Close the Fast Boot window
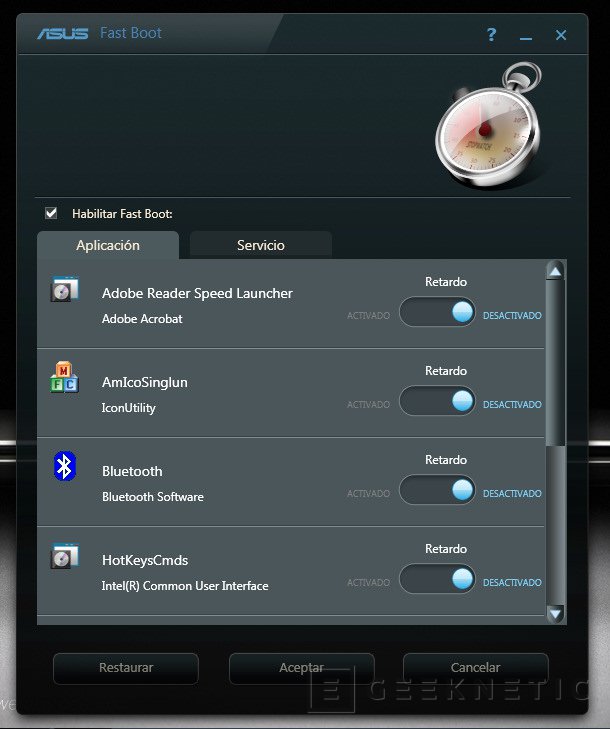The width and height of the screenshot is (610, 729). pyautogui.click(x=561, y=35)
